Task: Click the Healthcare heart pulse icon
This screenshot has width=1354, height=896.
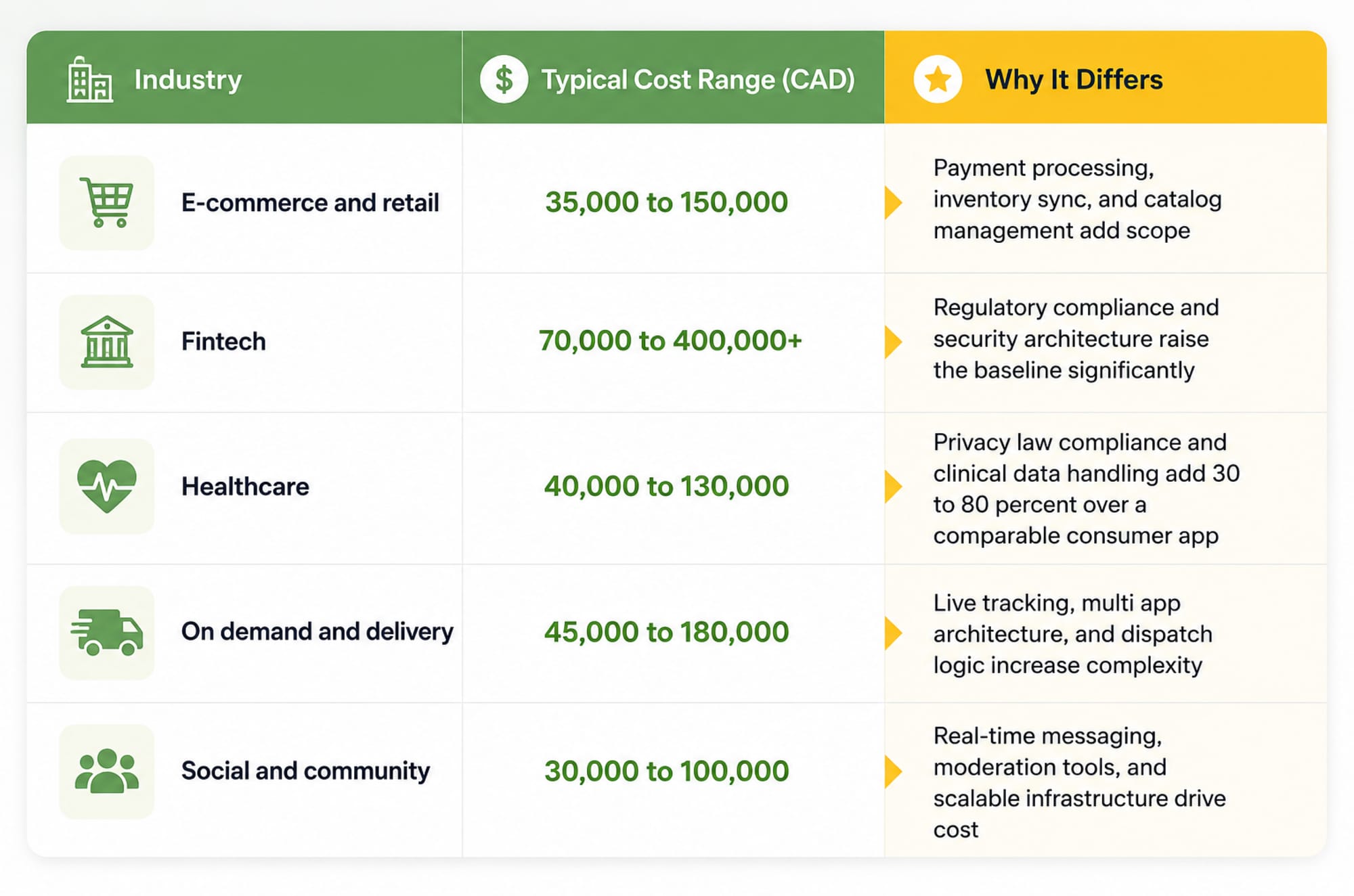Action: coord(106,486)
